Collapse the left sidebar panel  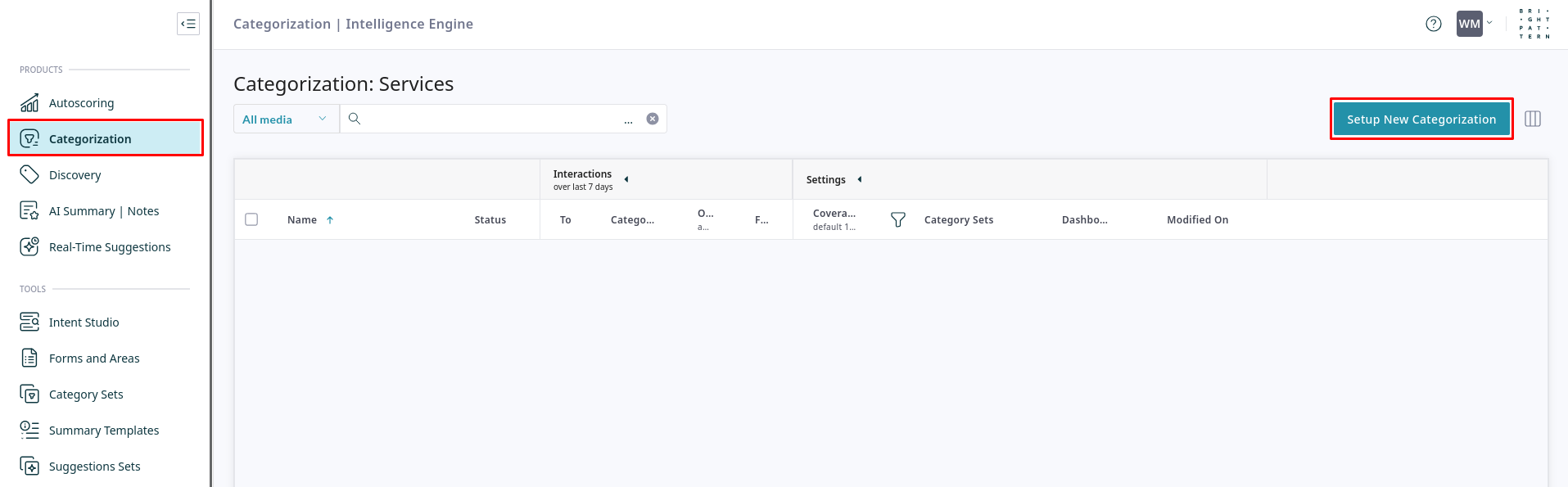point(188,24)
